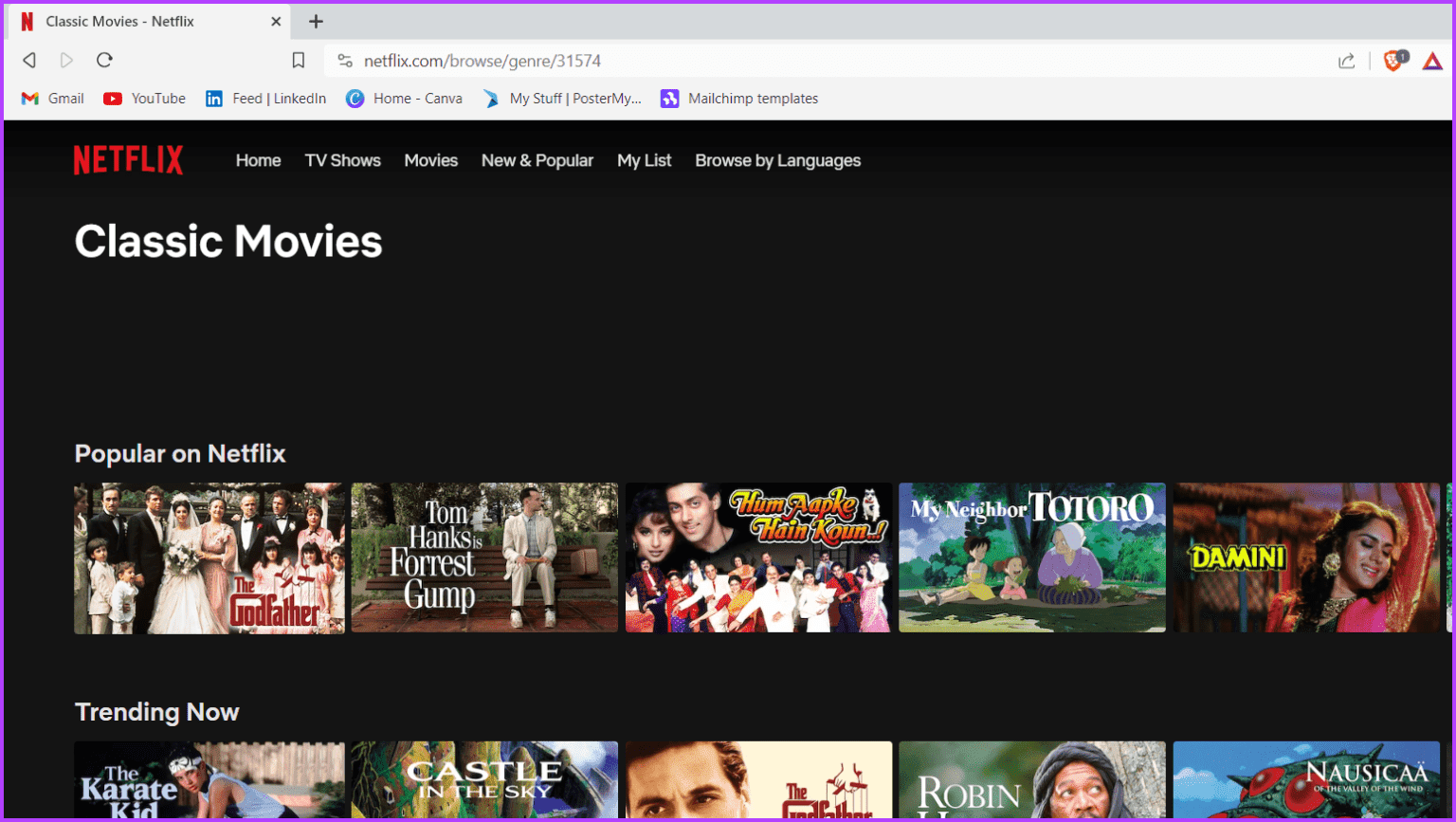Open Home - Canva bookmark

point(404,99)
